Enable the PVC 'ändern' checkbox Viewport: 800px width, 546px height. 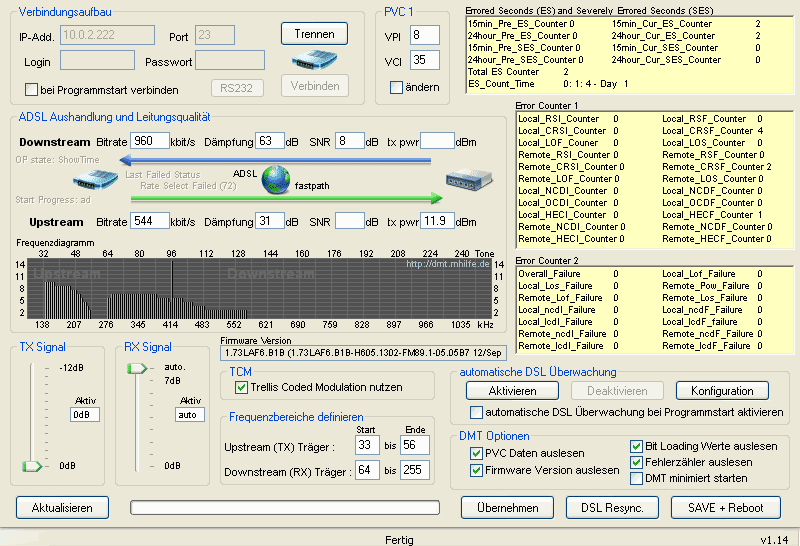[396, 87]
